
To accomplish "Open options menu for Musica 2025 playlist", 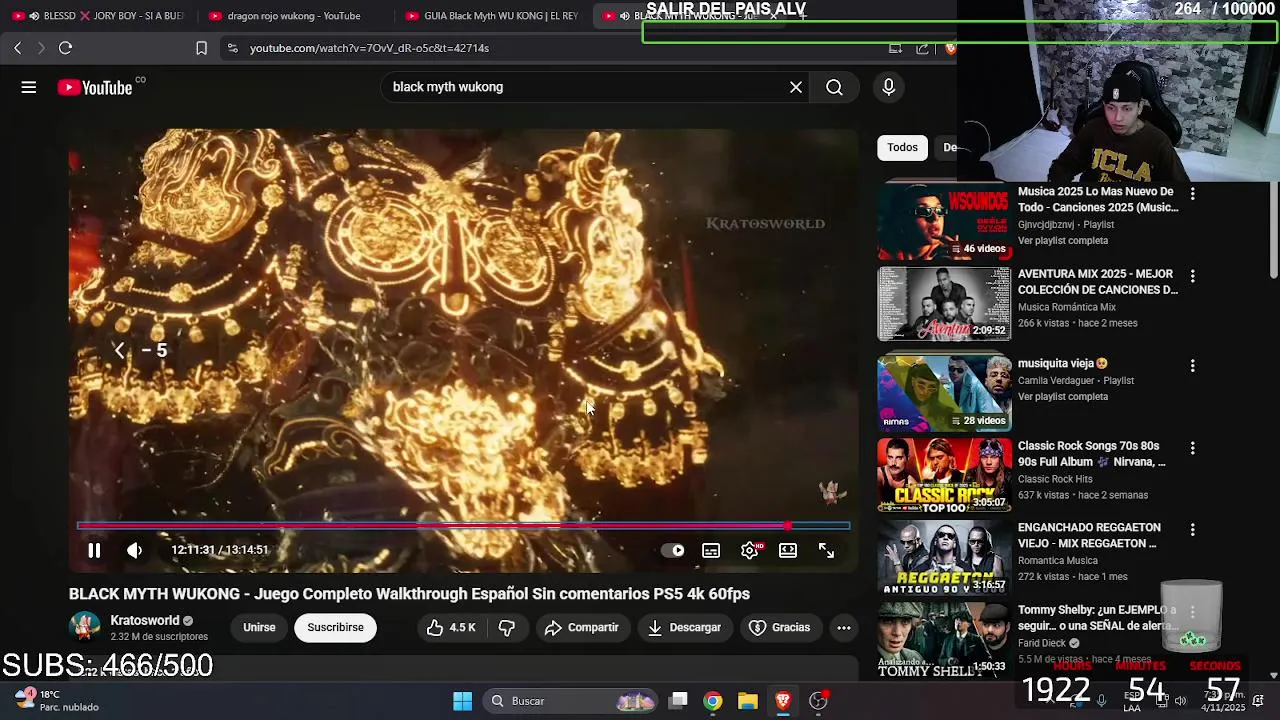I will pyautogui.click(x=1192, y=193).
